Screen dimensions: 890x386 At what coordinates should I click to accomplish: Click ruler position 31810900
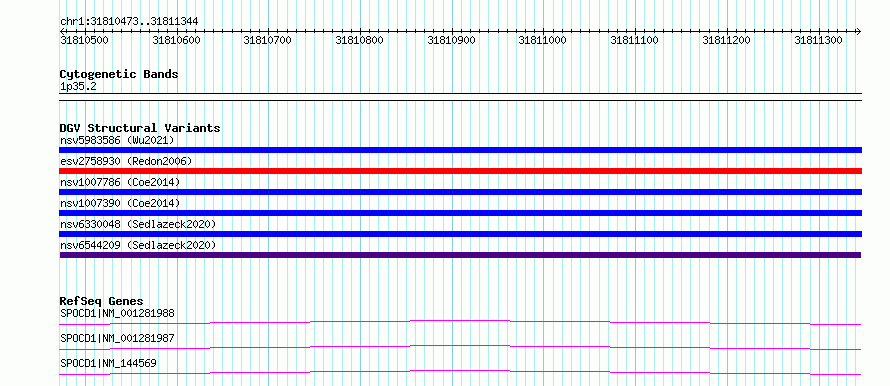pyautogui.click(x=451, y=40)
